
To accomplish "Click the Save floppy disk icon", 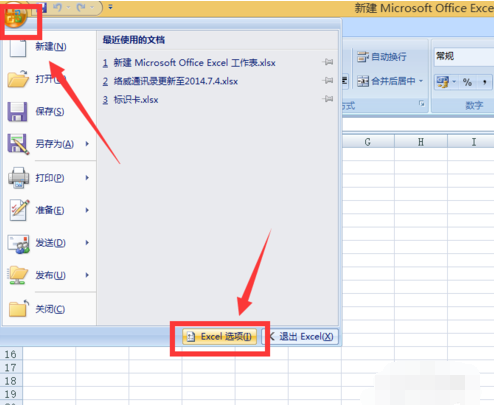I will (x=17, y=112).
